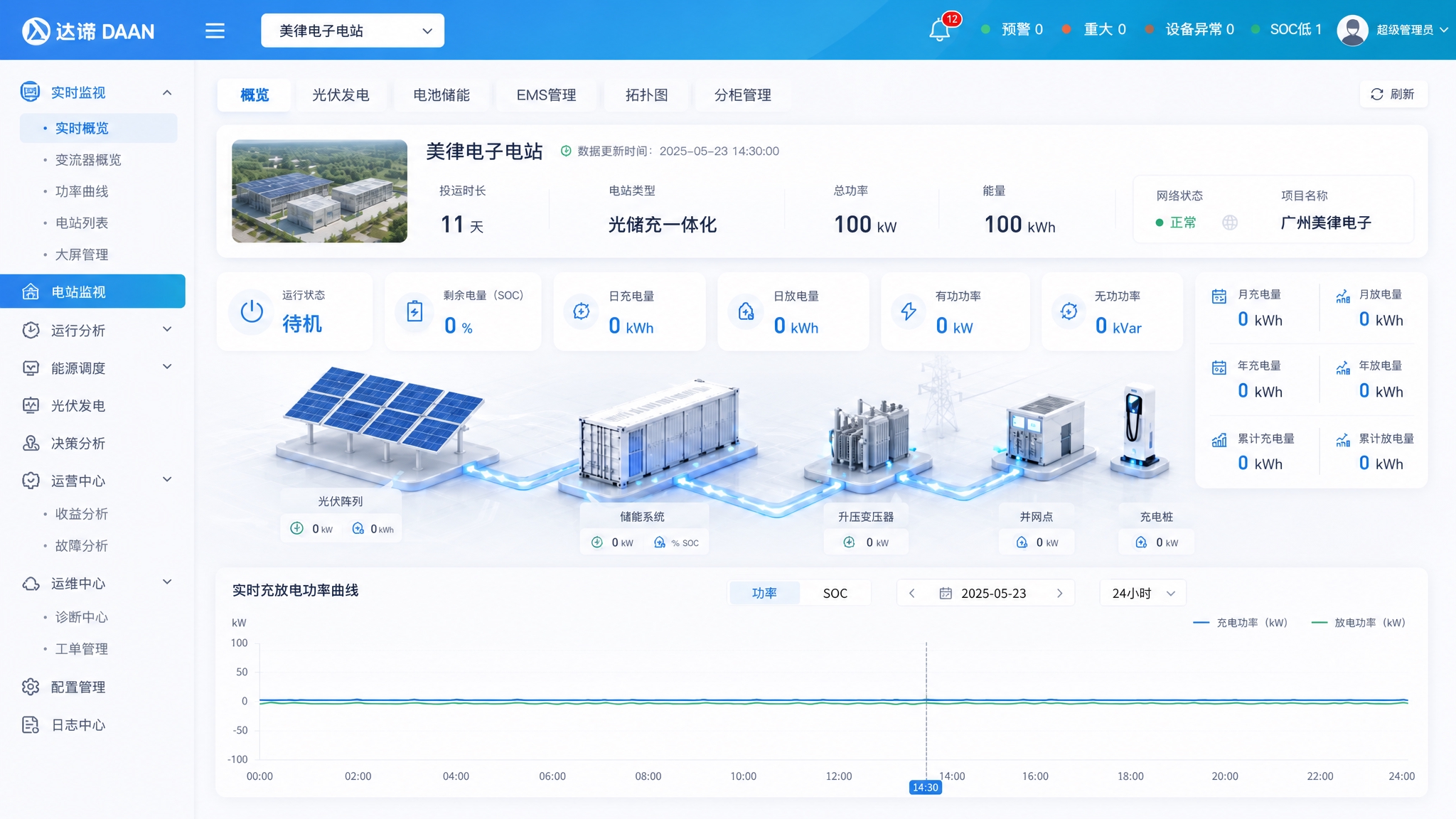Click the 刷新 refresh button

coord(1393,94)
